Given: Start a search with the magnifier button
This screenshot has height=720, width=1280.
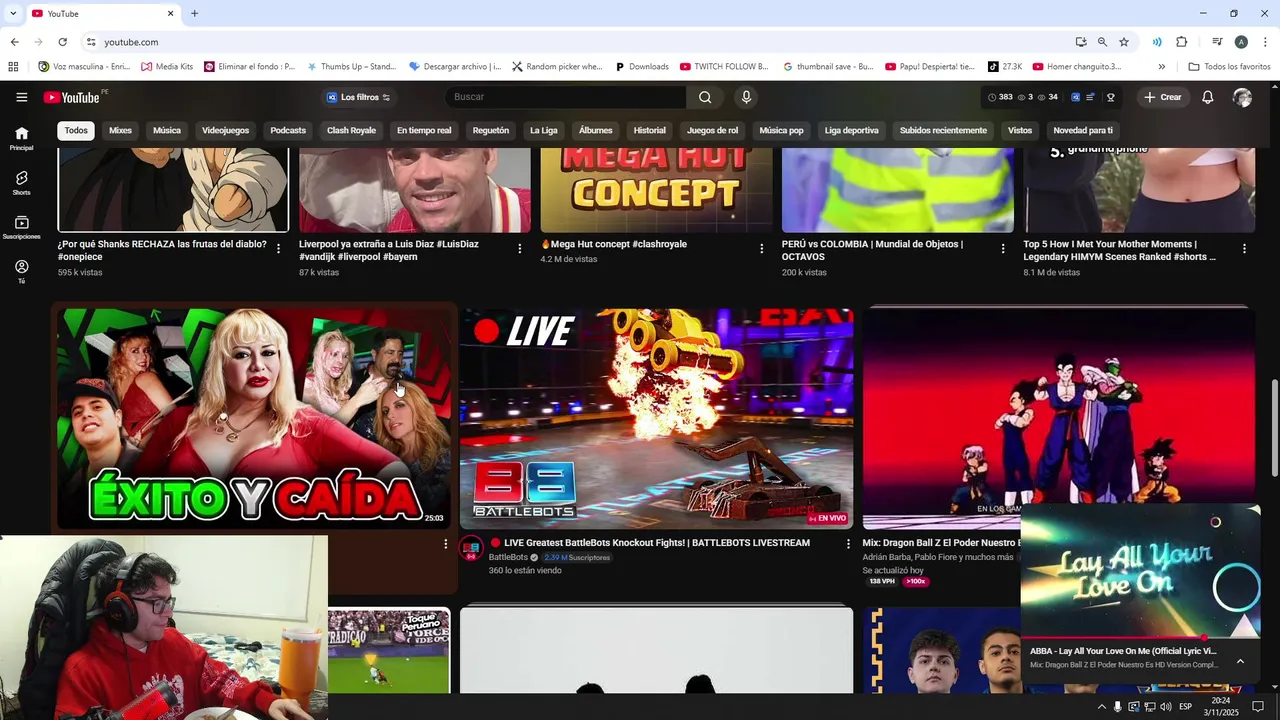Looking at the screenshot, I should point(705,97).
